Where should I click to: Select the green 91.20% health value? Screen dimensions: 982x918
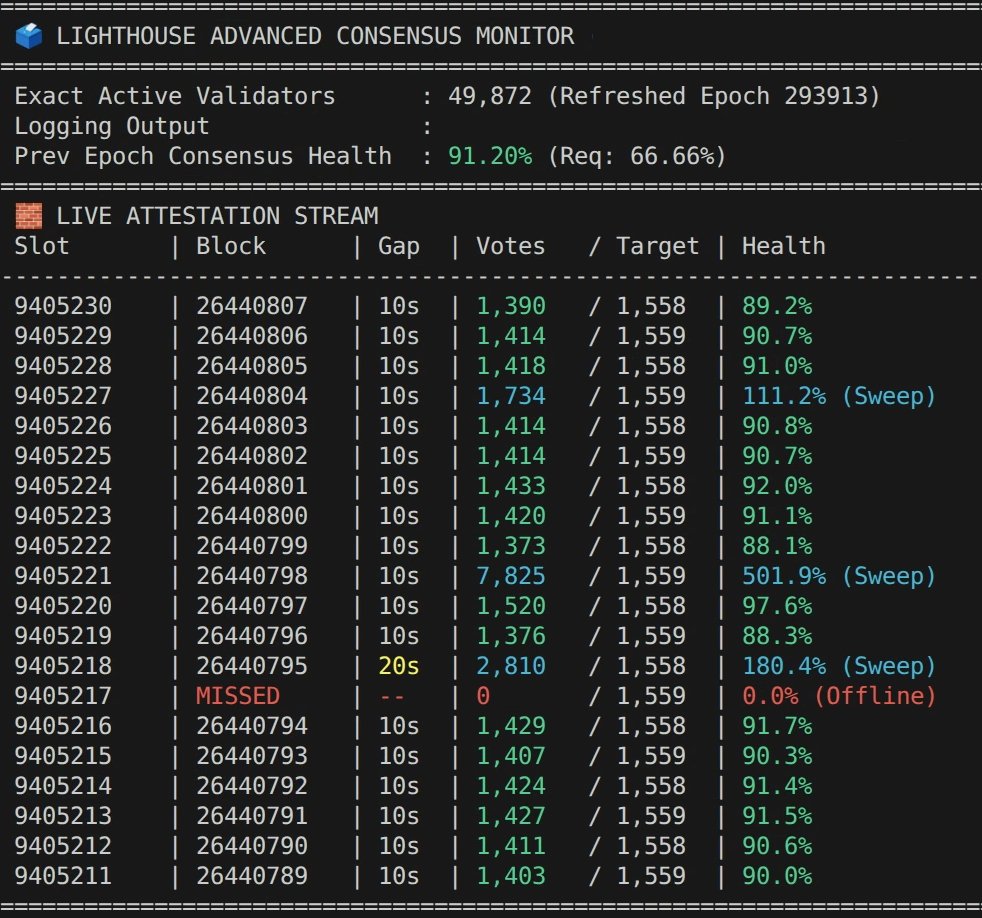[x=490, y=156]
